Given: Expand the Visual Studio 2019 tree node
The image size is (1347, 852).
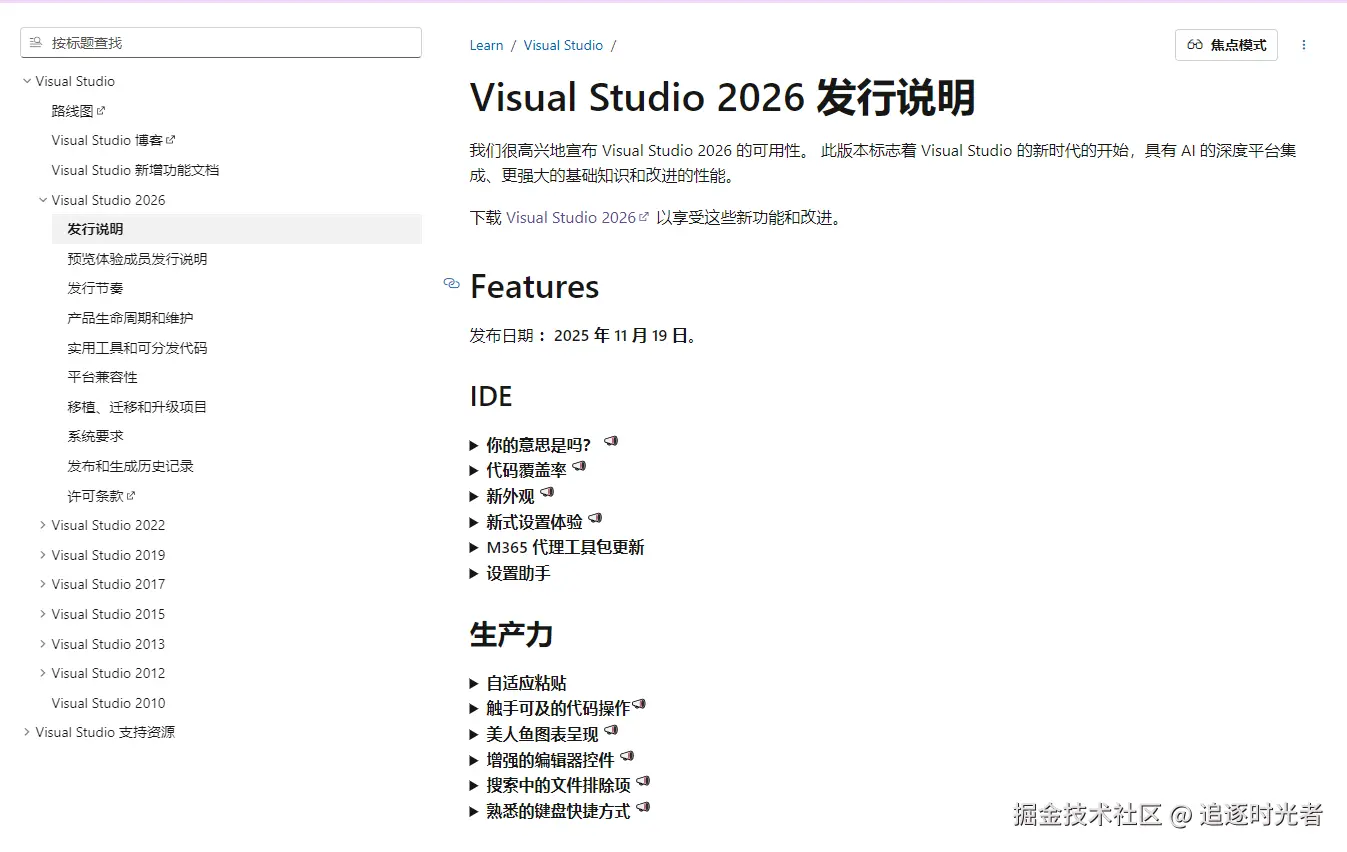Looking at the screenshot, I should 43,555.
